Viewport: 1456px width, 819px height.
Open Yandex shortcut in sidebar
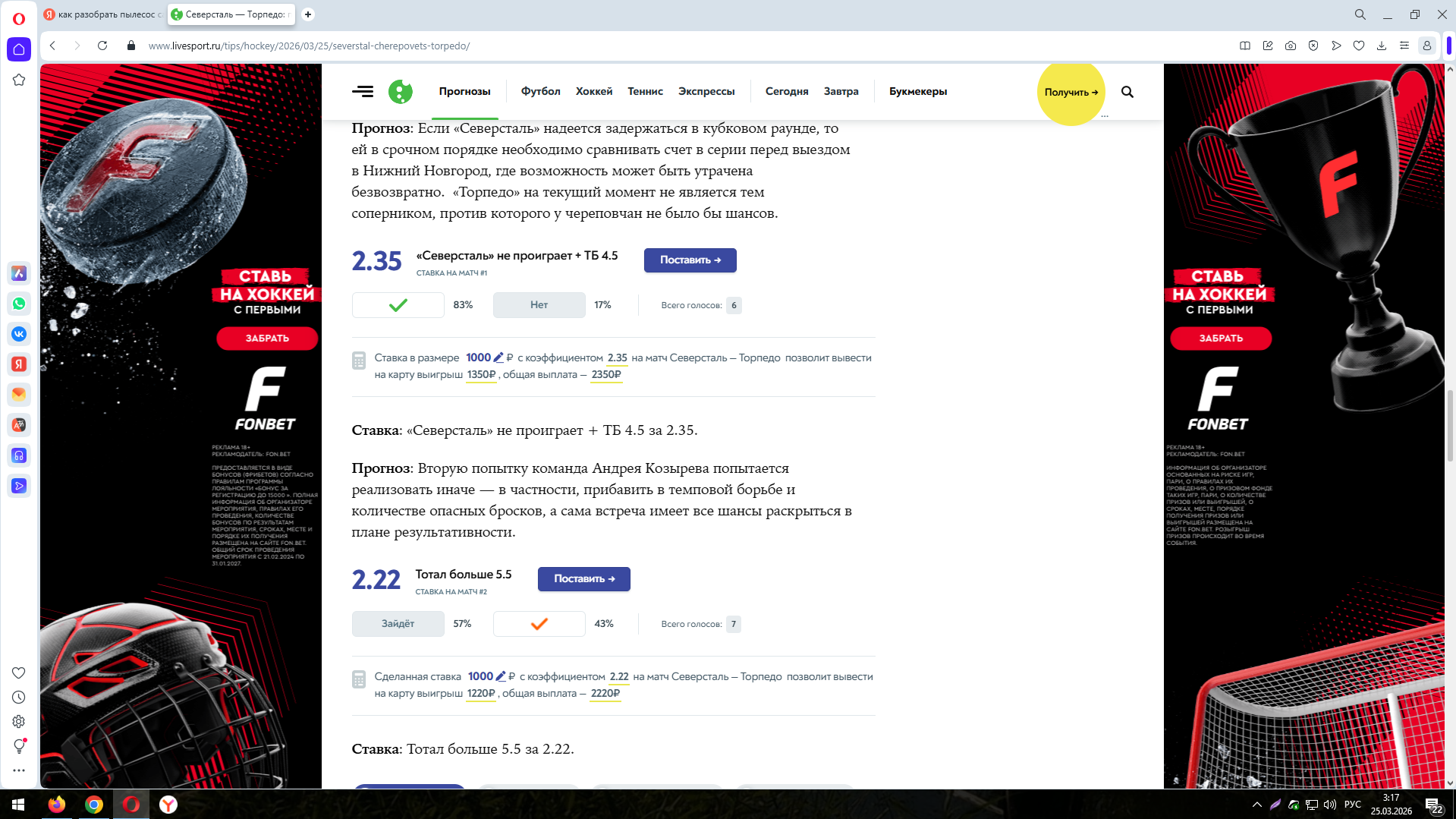pyautogui.click(x=19, y=364)
